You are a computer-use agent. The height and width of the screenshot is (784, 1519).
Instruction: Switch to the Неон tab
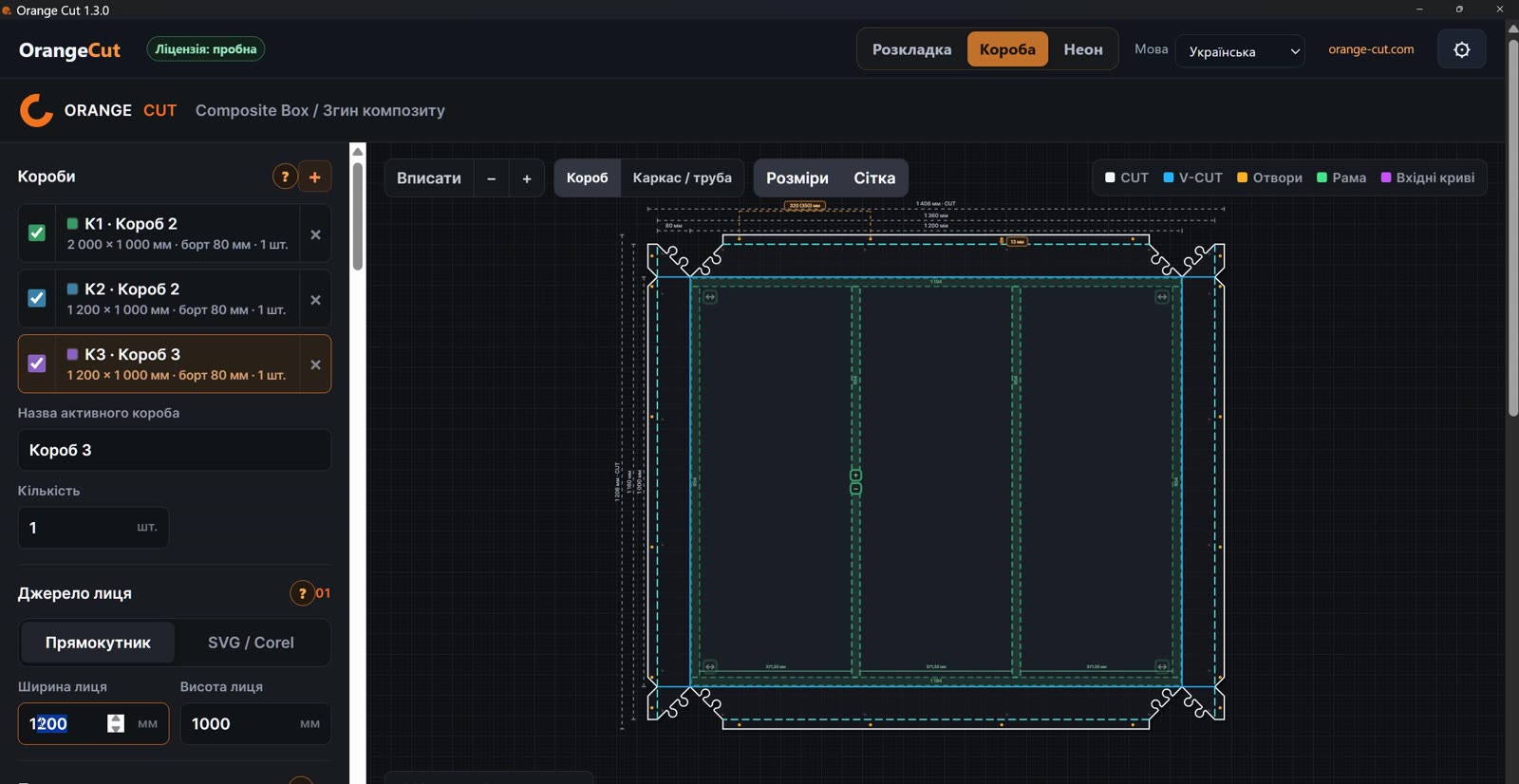(x=1083, y=49)
